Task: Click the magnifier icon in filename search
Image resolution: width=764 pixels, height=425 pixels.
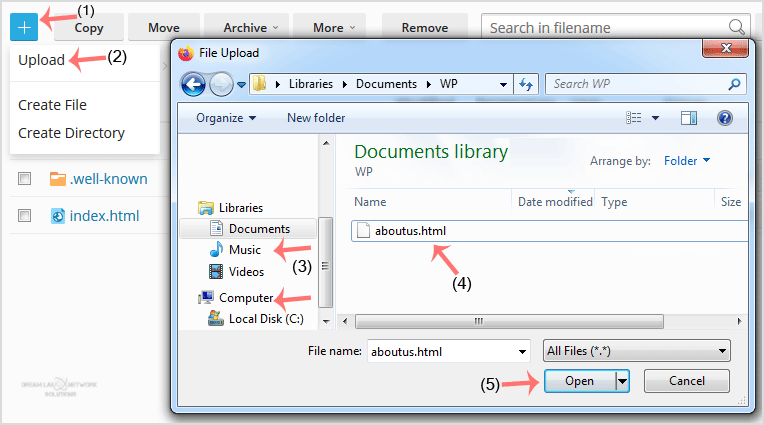Action: pos(738,27)
